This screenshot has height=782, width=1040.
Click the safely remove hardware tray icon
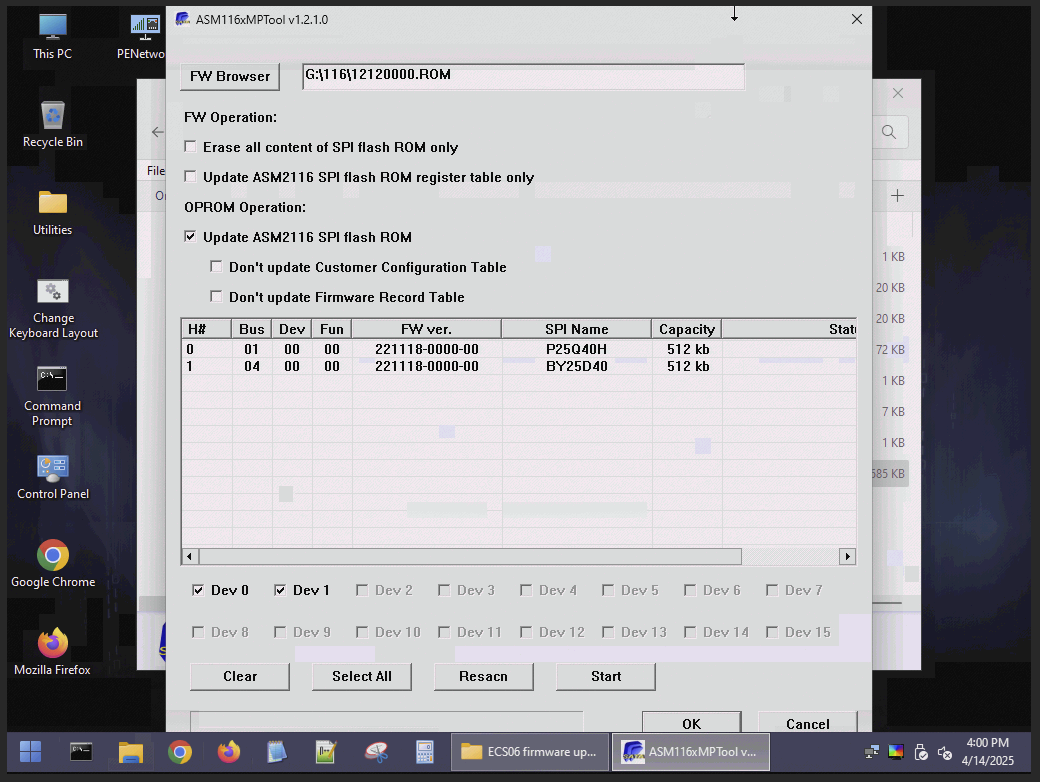click(921, 751)
